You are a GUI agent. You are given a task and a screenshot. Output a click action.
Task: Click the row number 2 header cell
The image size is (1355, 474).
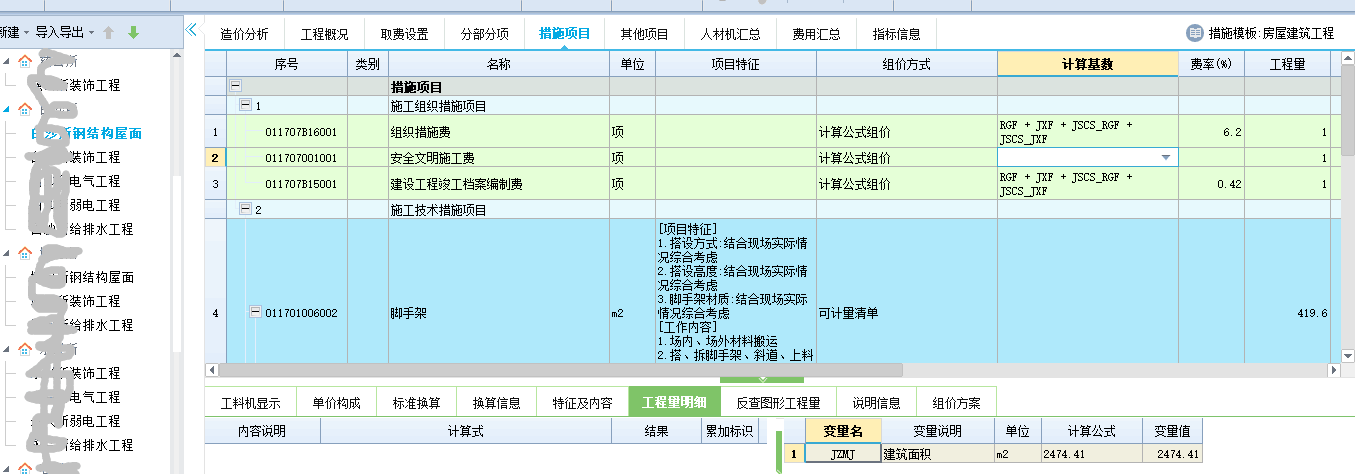pos(215,158)
